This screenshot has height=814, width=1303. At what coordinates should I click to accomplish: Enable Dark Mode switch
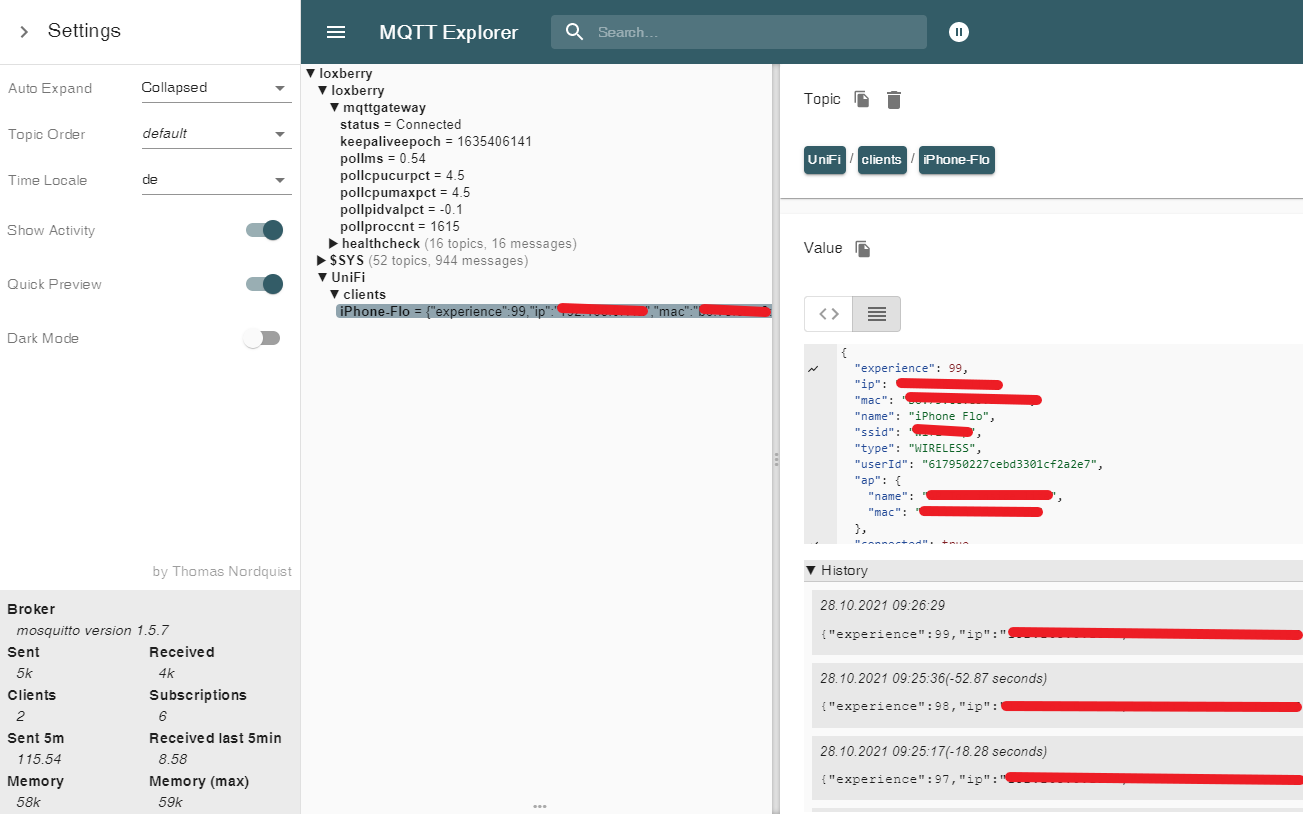[262, 338]
